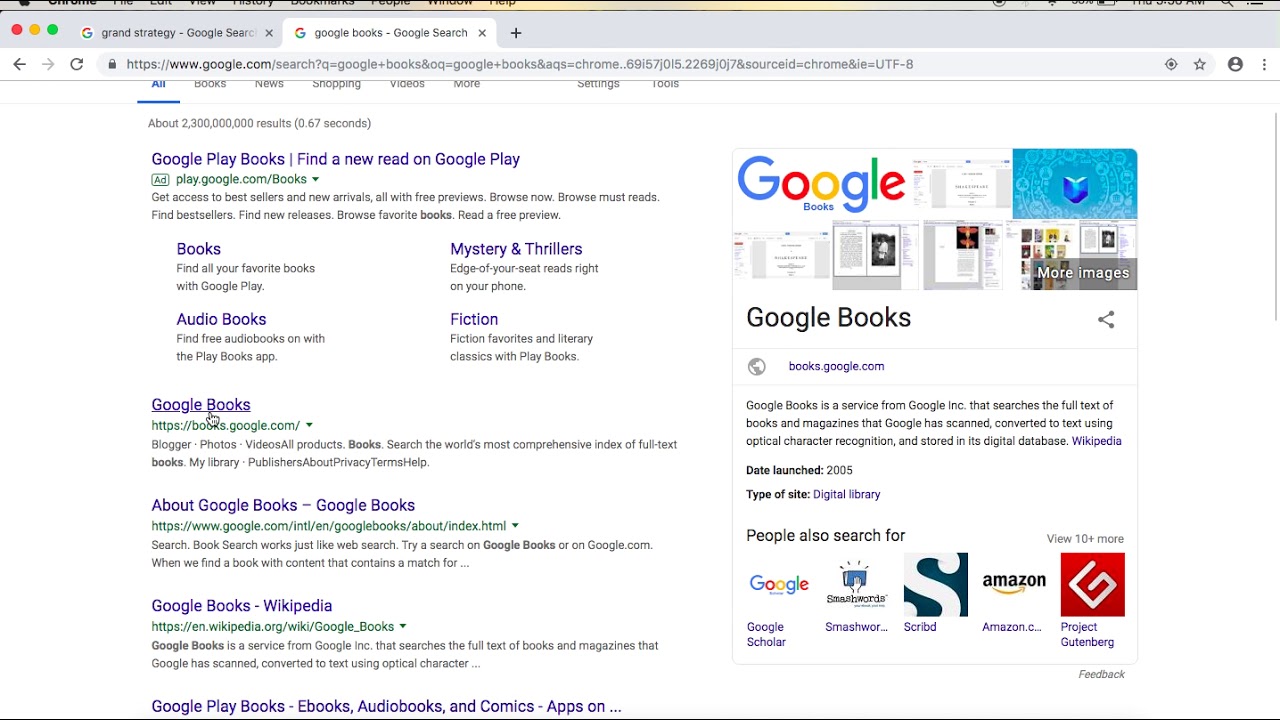This screenshot has width=1280, height=720.
Task: Open the Fiction sitelink
Action: [474, 319]
